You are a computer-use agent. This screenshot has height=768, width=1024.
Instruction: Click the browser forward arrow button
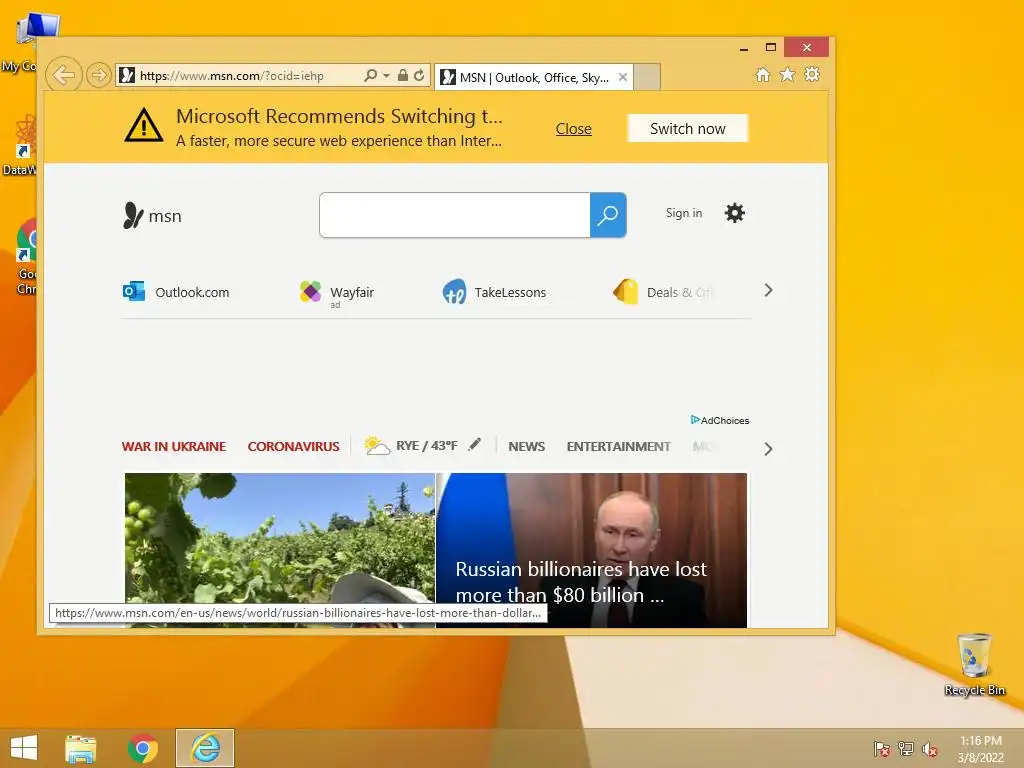click(x=99, y=75)
